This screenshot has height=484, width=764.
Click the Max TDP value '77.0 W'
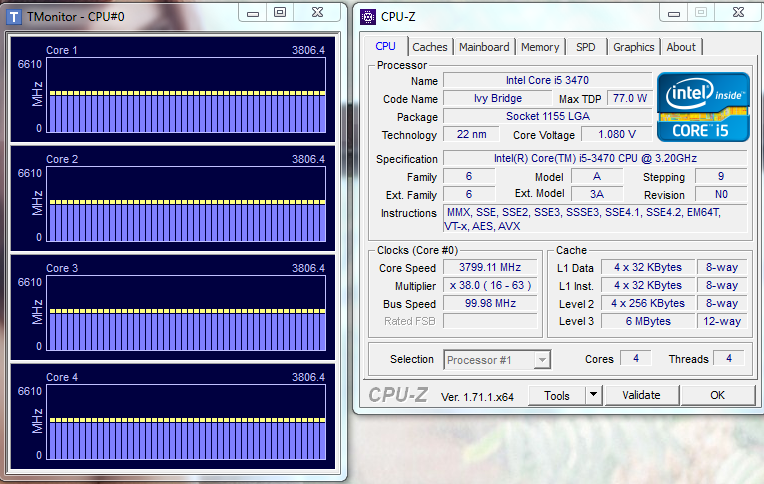tap(629, 98)
